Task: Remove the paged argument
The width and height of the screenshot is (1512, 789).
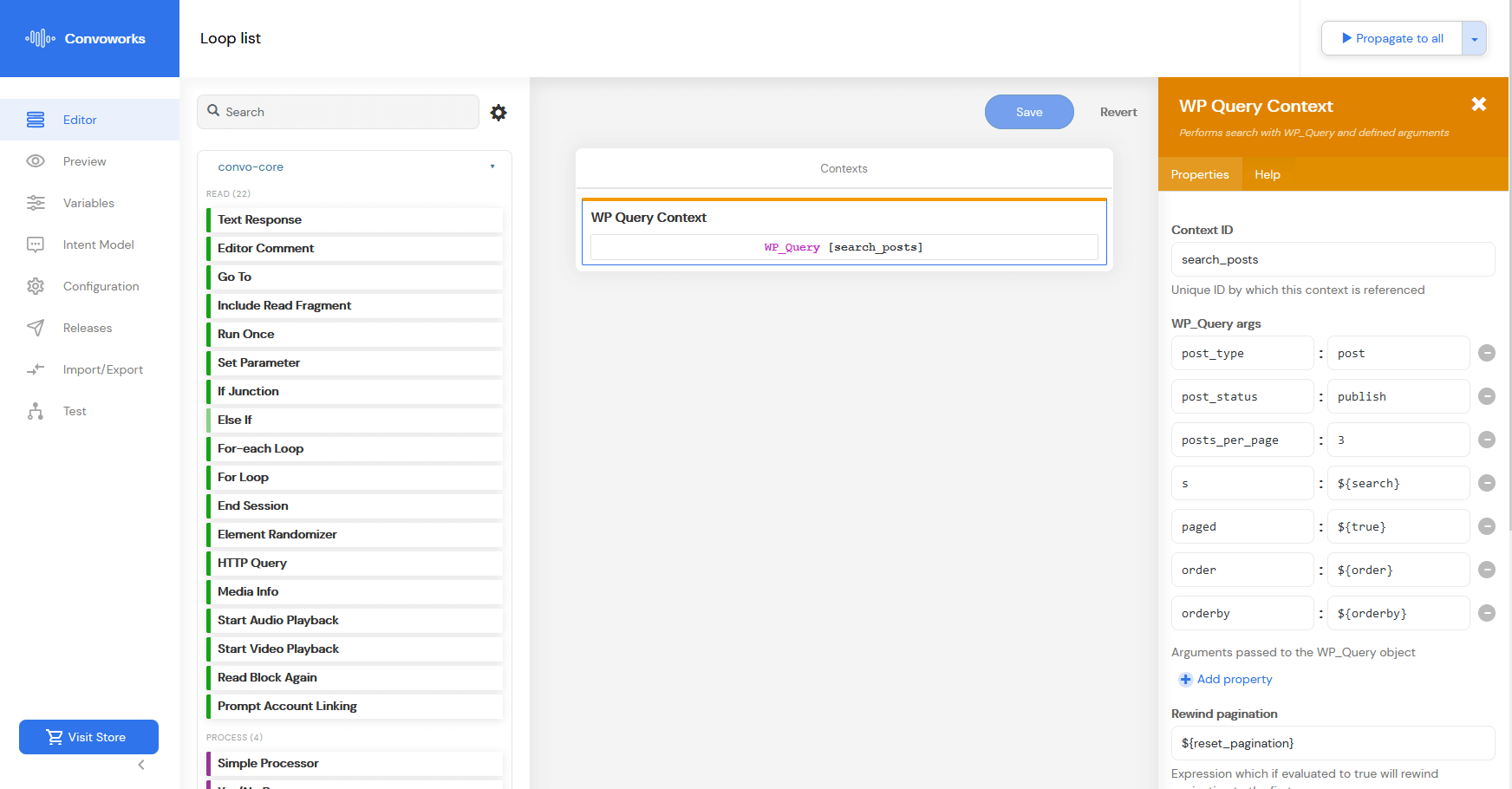Action: coord(1487,526)
